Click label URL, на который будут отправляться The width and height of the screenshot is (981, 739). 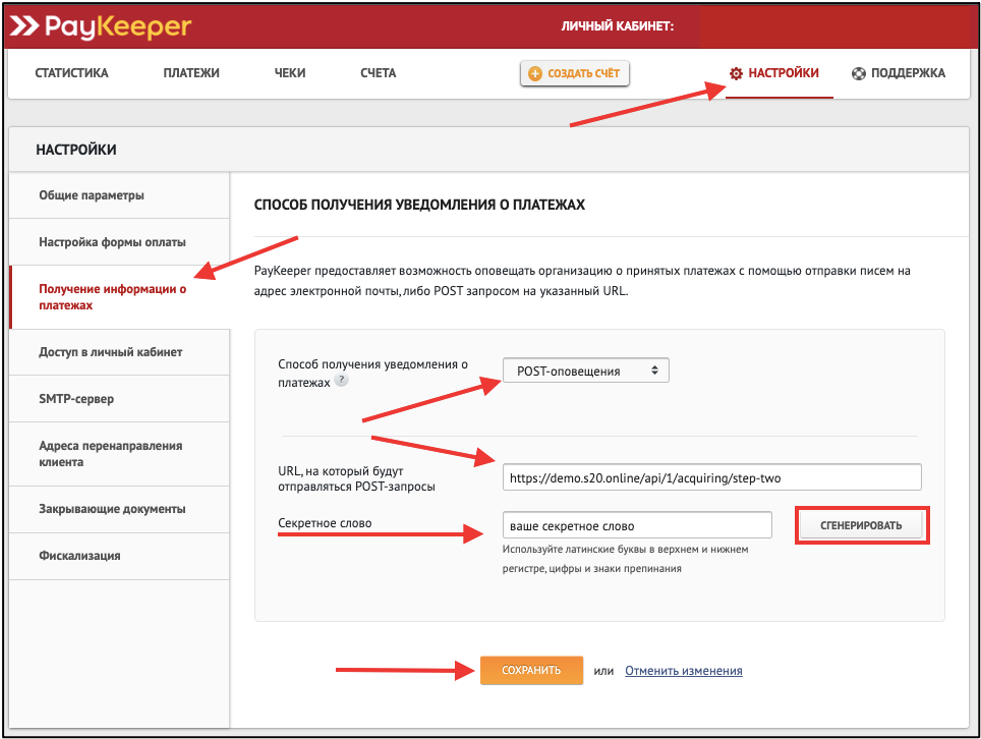pos(357,479)
